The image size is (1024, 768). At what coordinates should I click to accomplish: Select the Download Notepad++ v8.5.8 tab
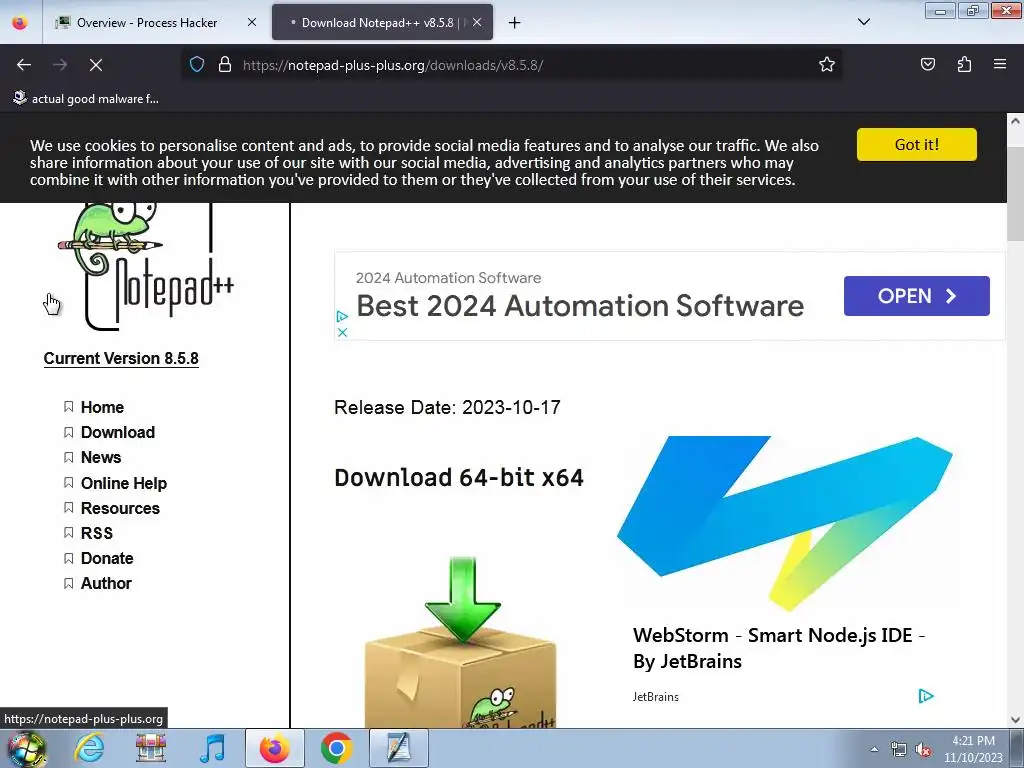tap(377, 23)
